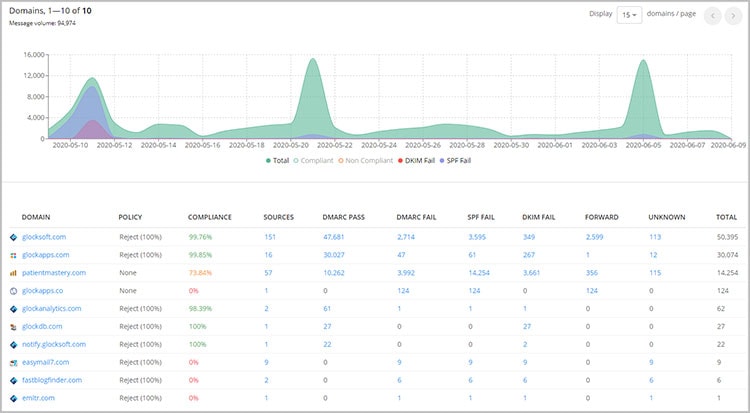
Task: Sort table by COMPLIANCE column header
Action: (x=210, y=217)
